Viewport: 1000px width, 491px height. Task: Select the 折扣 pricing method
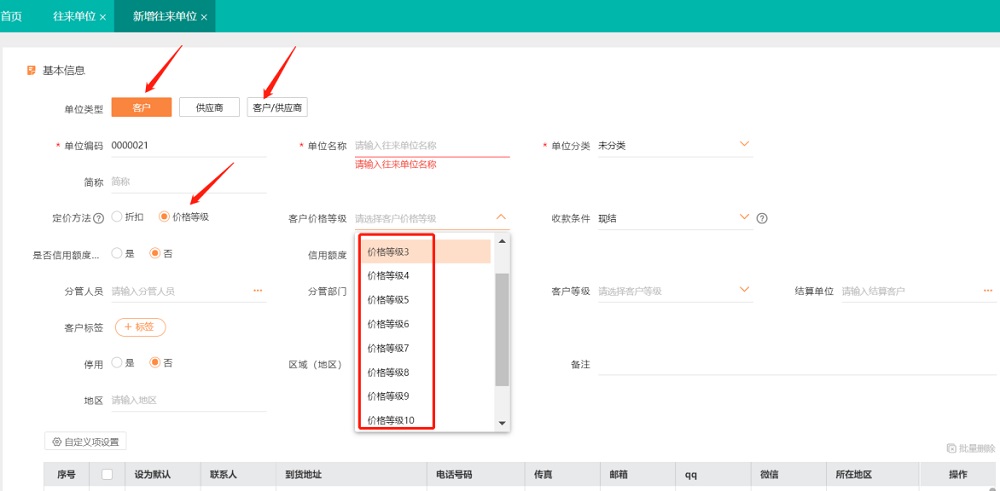117,217
